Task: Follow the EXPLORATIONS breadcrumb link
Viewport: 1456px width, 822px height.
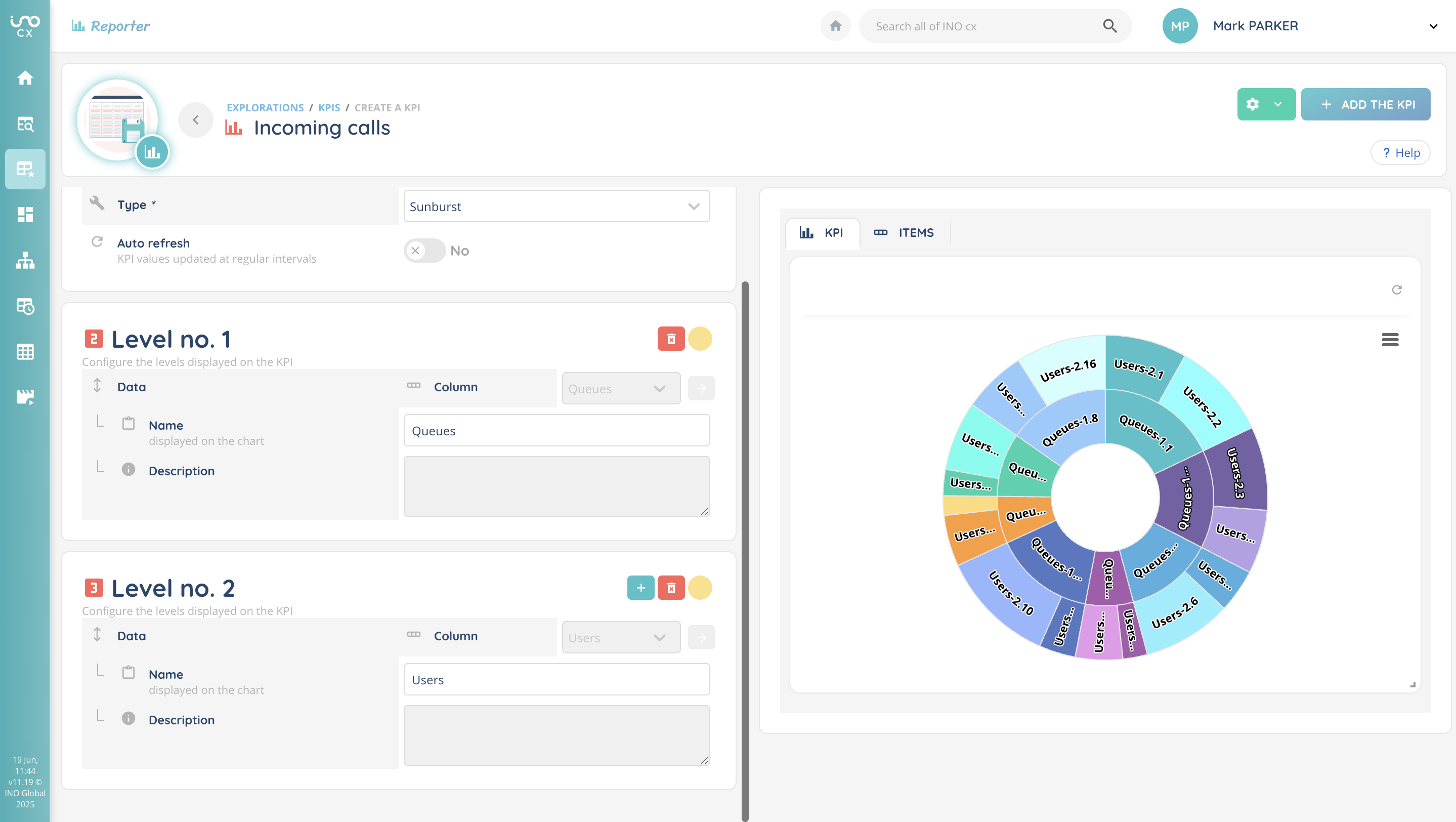Action: point(265,107)
